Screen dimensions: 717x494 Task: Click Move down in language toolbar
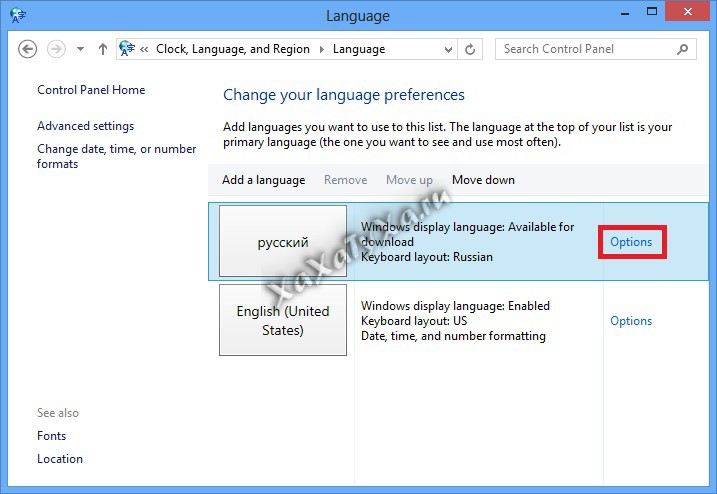coord(483,180)
